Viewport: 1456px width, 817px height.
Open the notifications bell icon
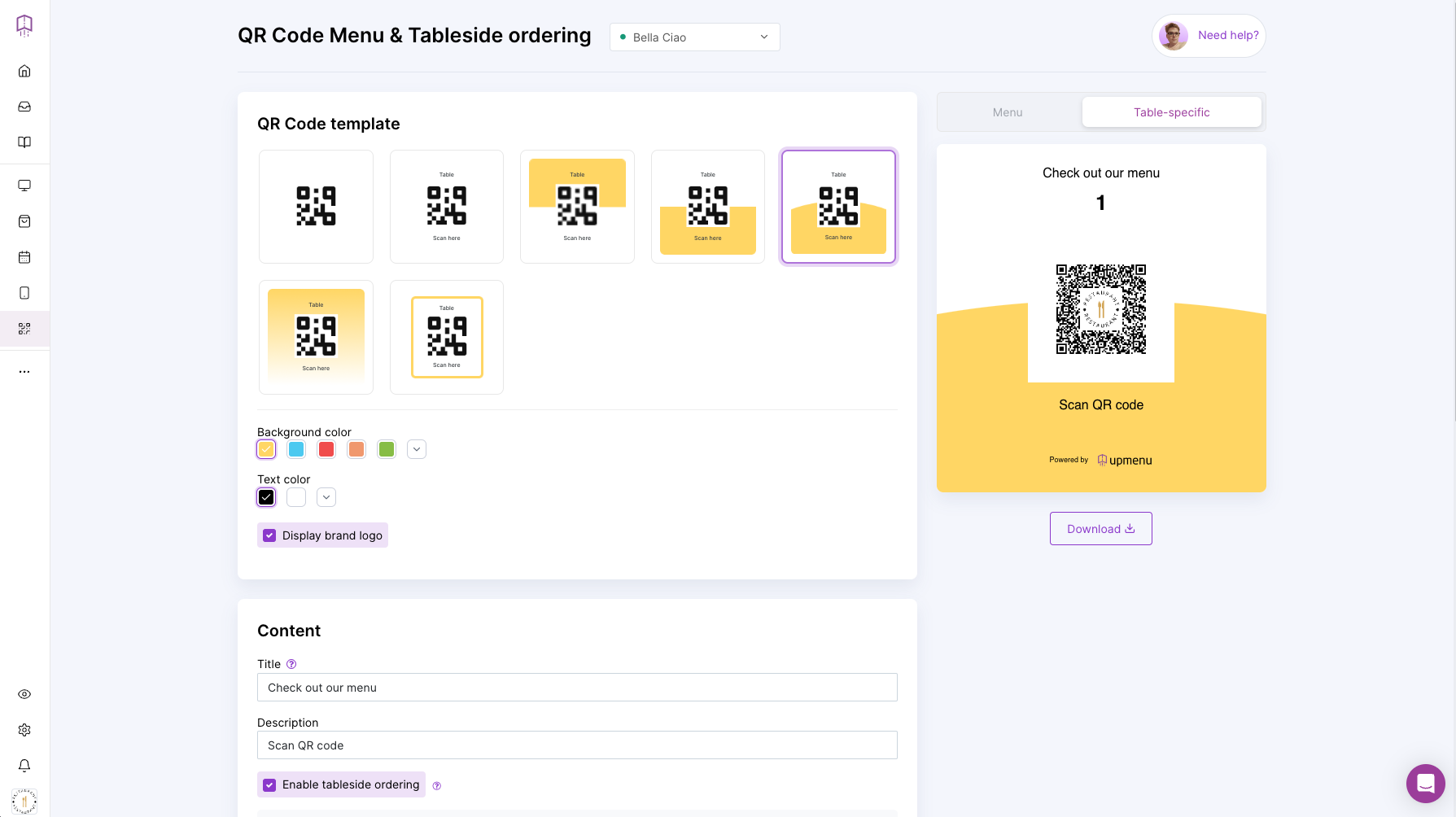(24, 766)
